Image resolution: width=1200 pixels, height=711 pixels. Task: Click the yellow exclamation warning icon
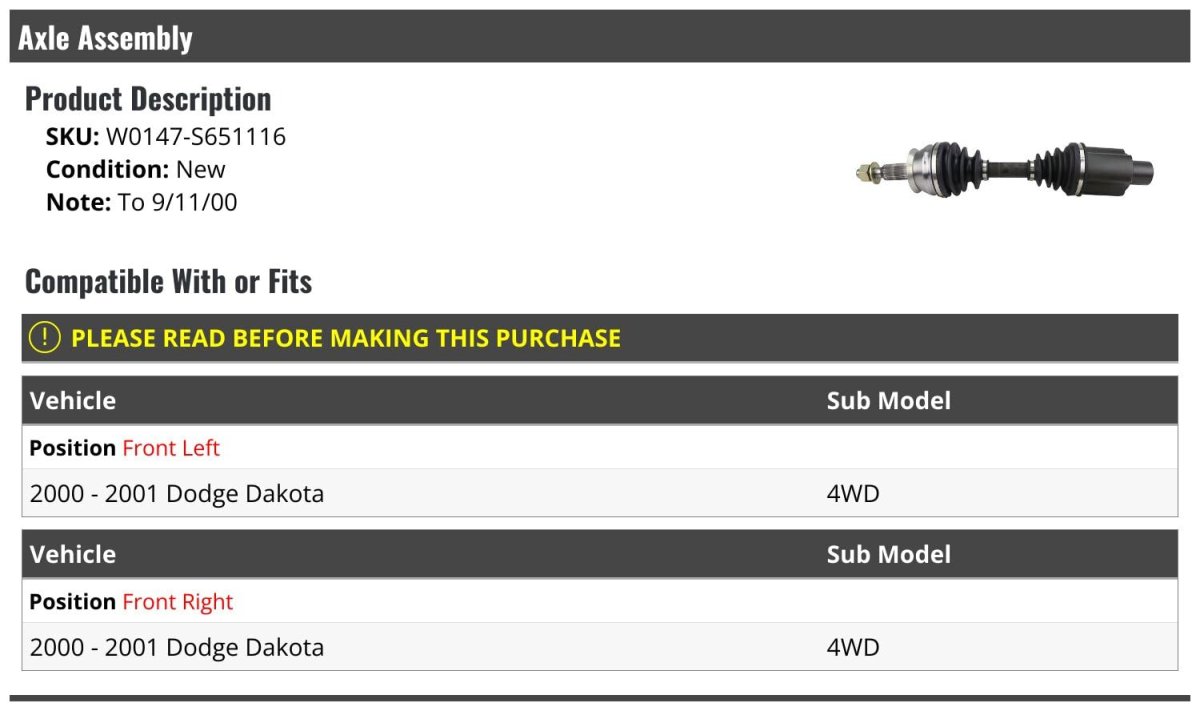pos(45,338)
